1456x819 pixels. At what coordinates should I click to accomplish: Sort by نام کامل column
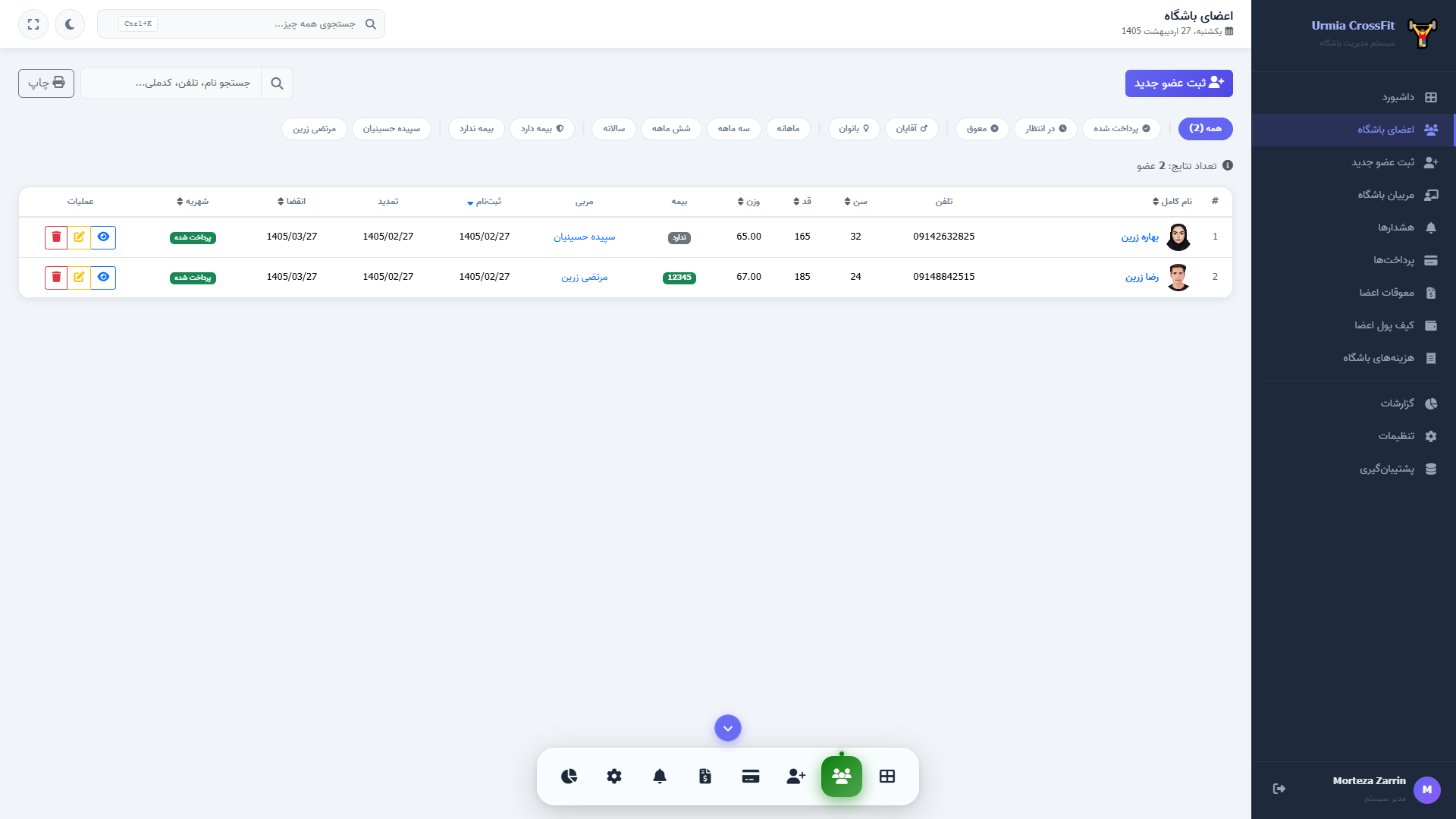[x=1172, y=202]
